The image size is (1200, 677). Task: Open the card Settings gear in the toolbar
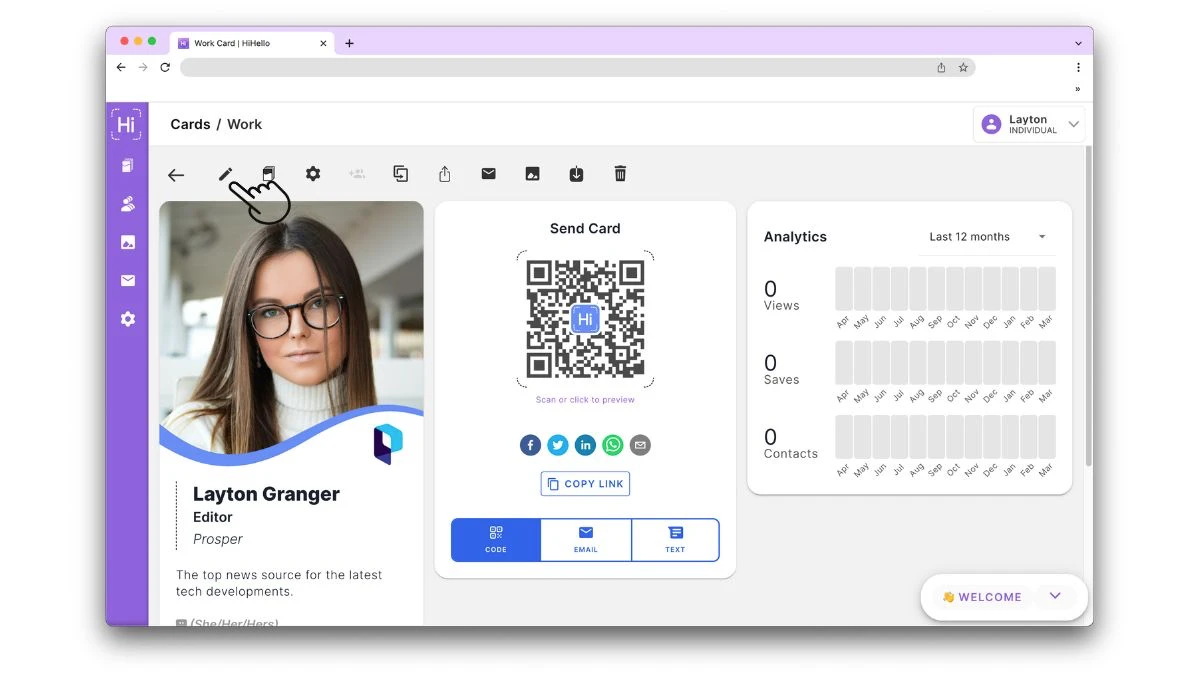pyautogui.click(x=313, y=173)
